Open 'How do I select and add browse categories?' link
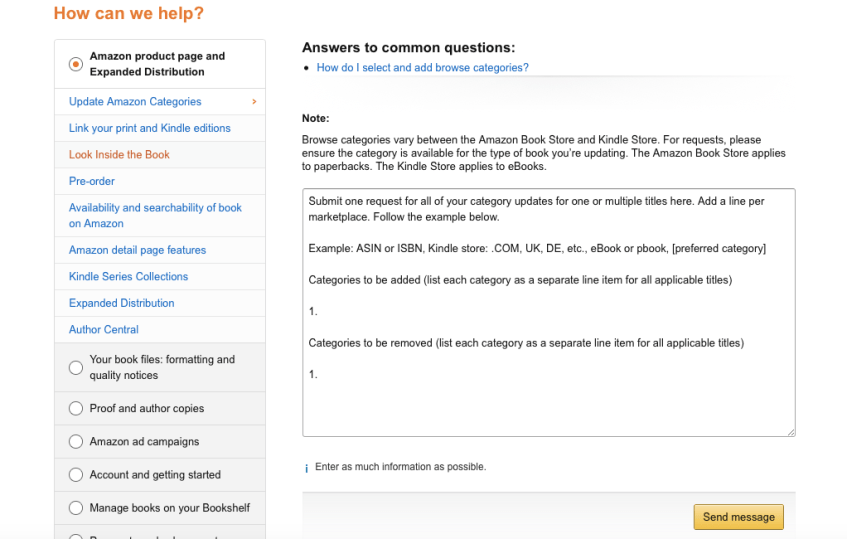Viewport: 847px width, 539px height. (422, 68)
